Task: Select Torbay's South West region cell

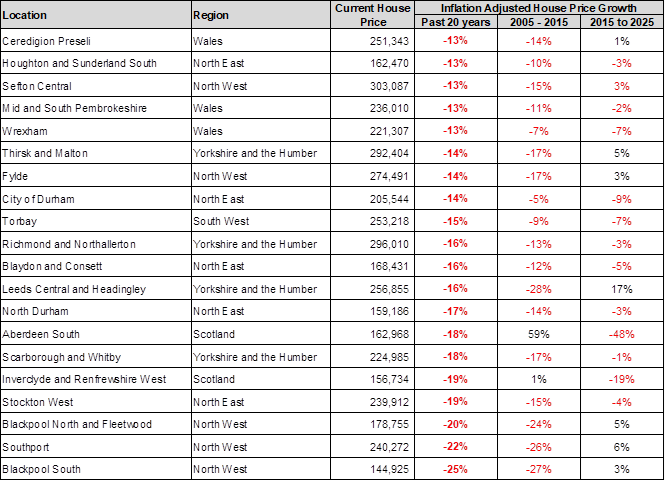Action: coord(222,221)
